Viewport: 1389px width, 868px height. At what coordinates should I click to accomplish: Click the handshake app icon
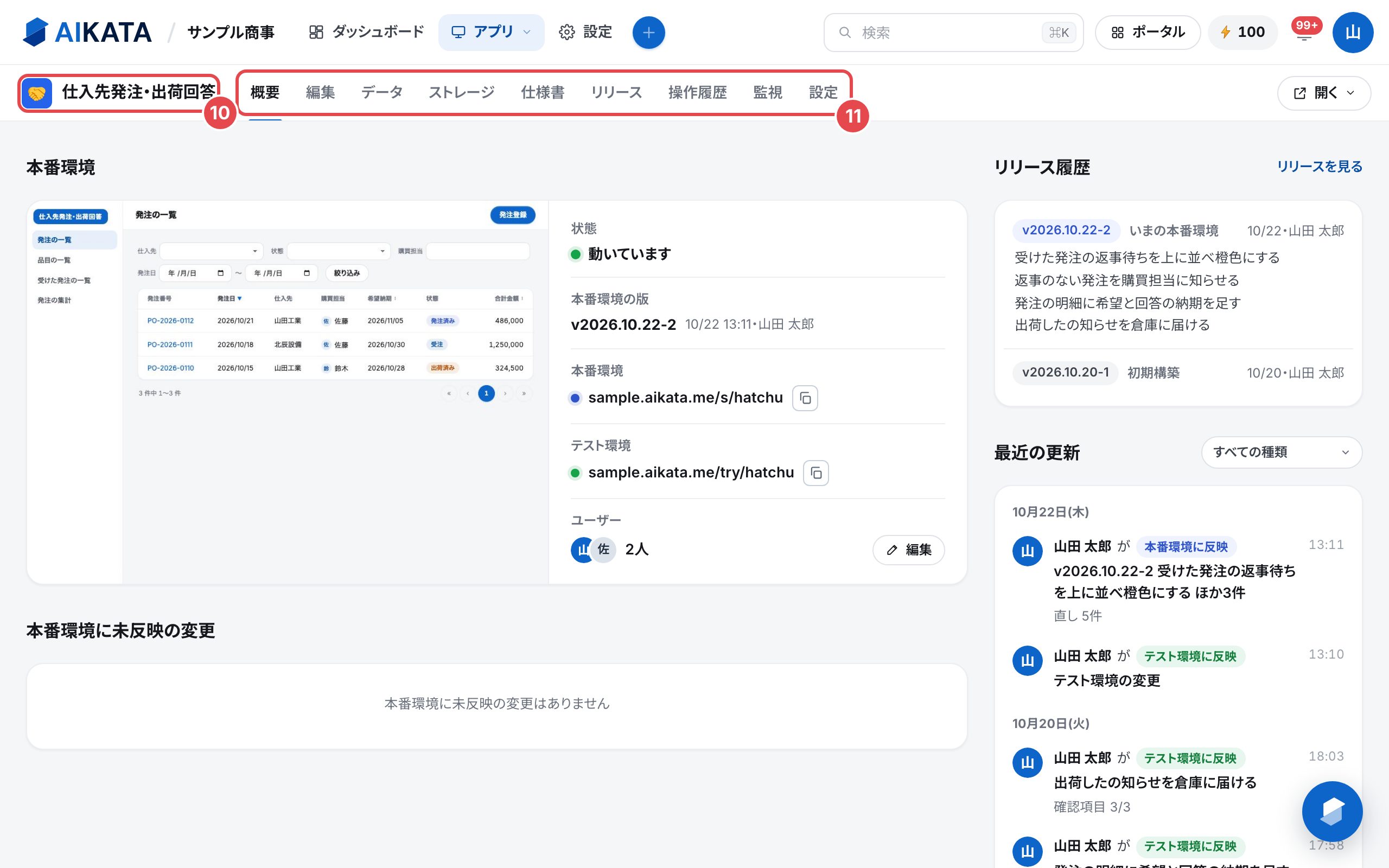(x=37, y=93)
